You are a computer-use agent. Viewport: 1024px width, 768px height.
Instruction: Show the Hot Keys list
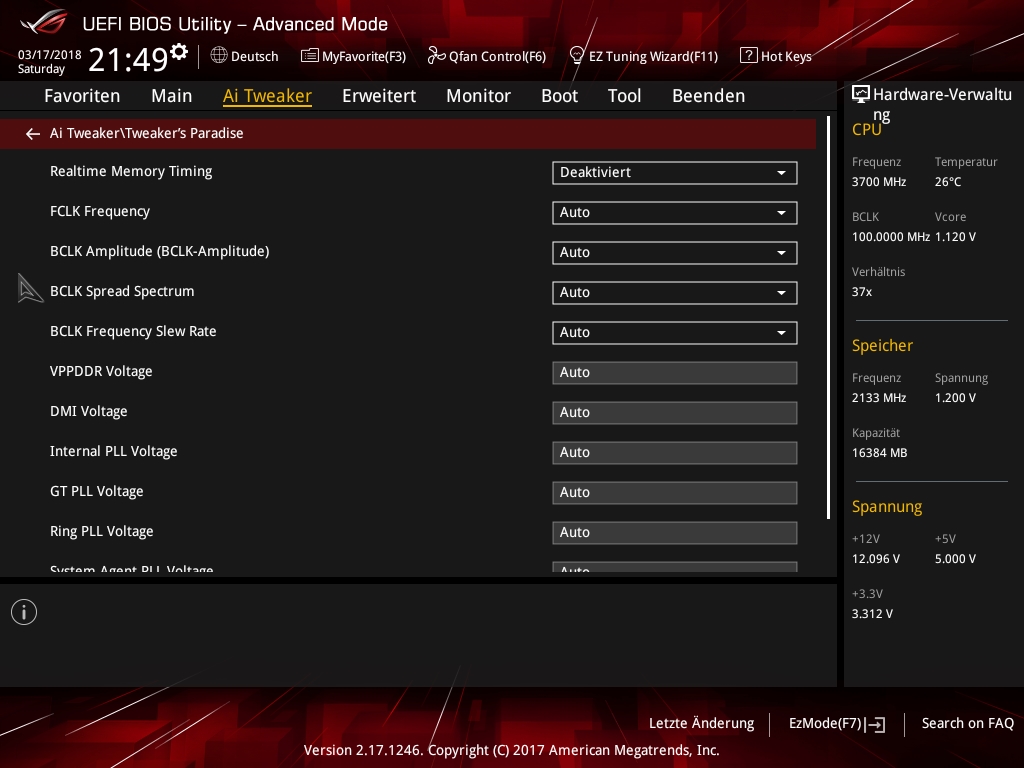(x=776, y=56)
